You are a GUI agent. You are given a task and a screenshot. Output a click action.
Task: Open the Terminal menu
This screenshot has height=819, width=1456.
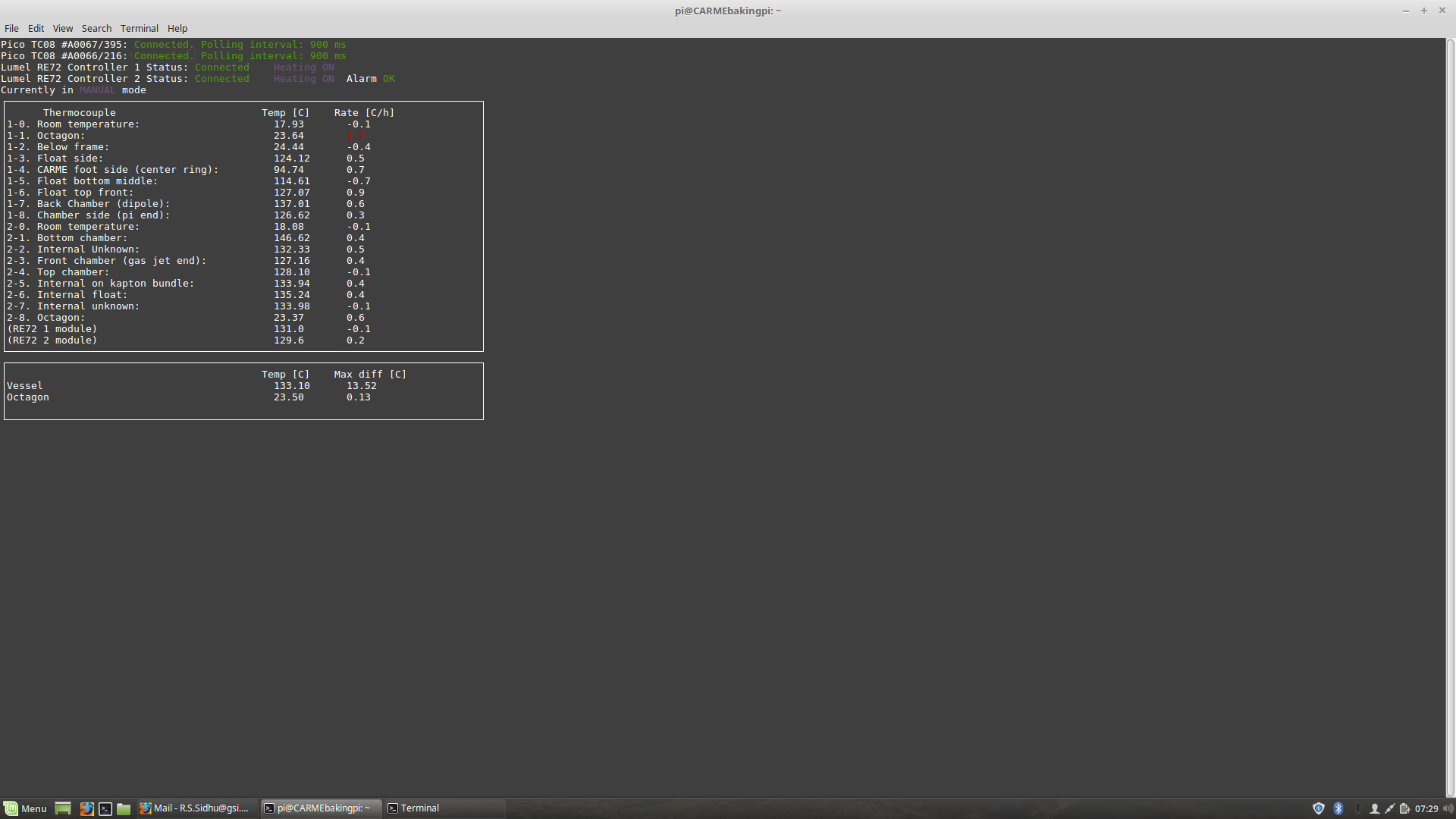click(x=140, y=28)
